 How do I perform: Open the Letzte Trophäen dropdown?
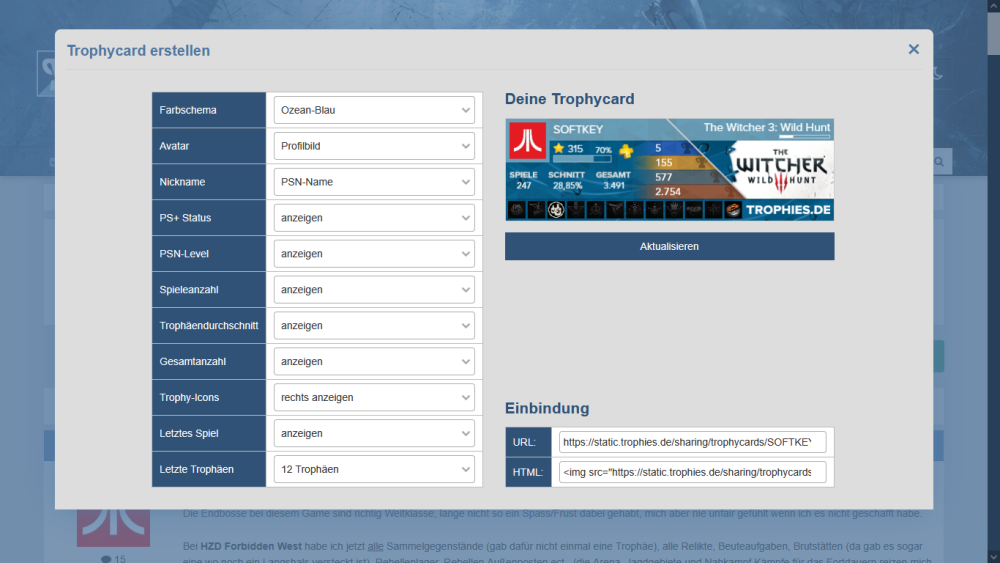point(374,470)
